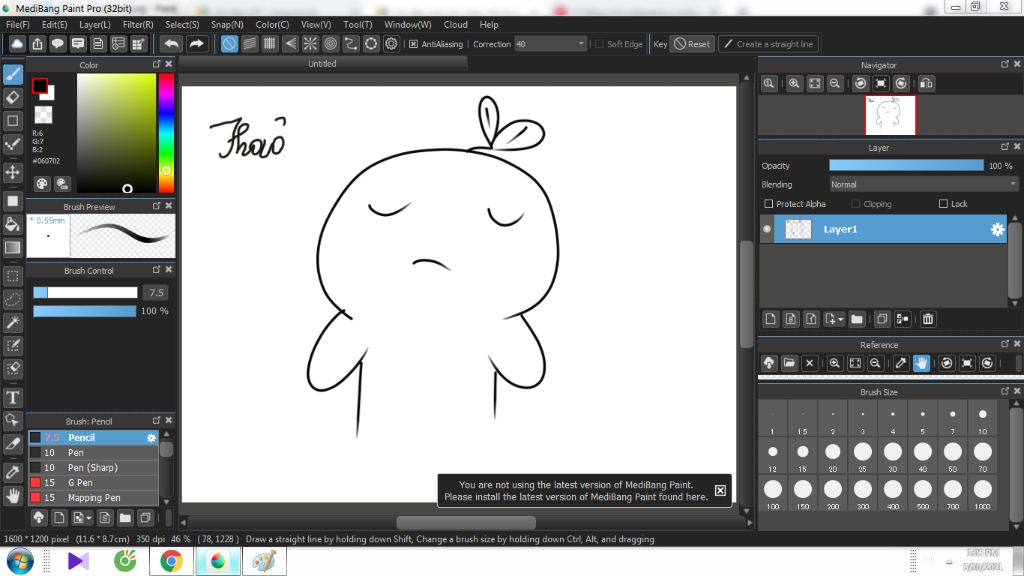Enable Soft Edge checkbox
The image size is (1024, 576).
tap(599, 44)
